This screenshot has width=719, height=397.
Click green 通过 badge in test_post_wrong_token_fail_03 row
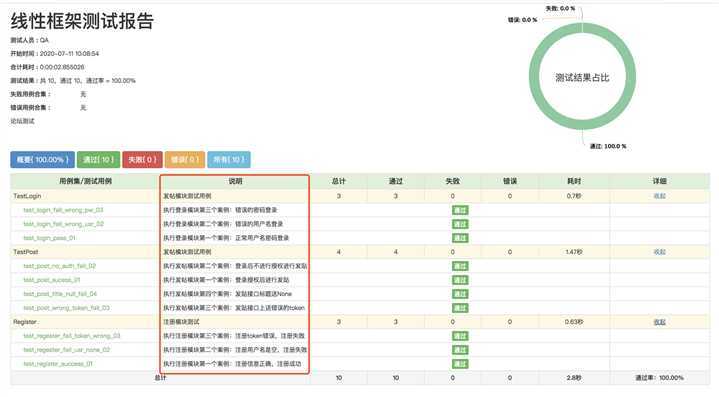460,308
